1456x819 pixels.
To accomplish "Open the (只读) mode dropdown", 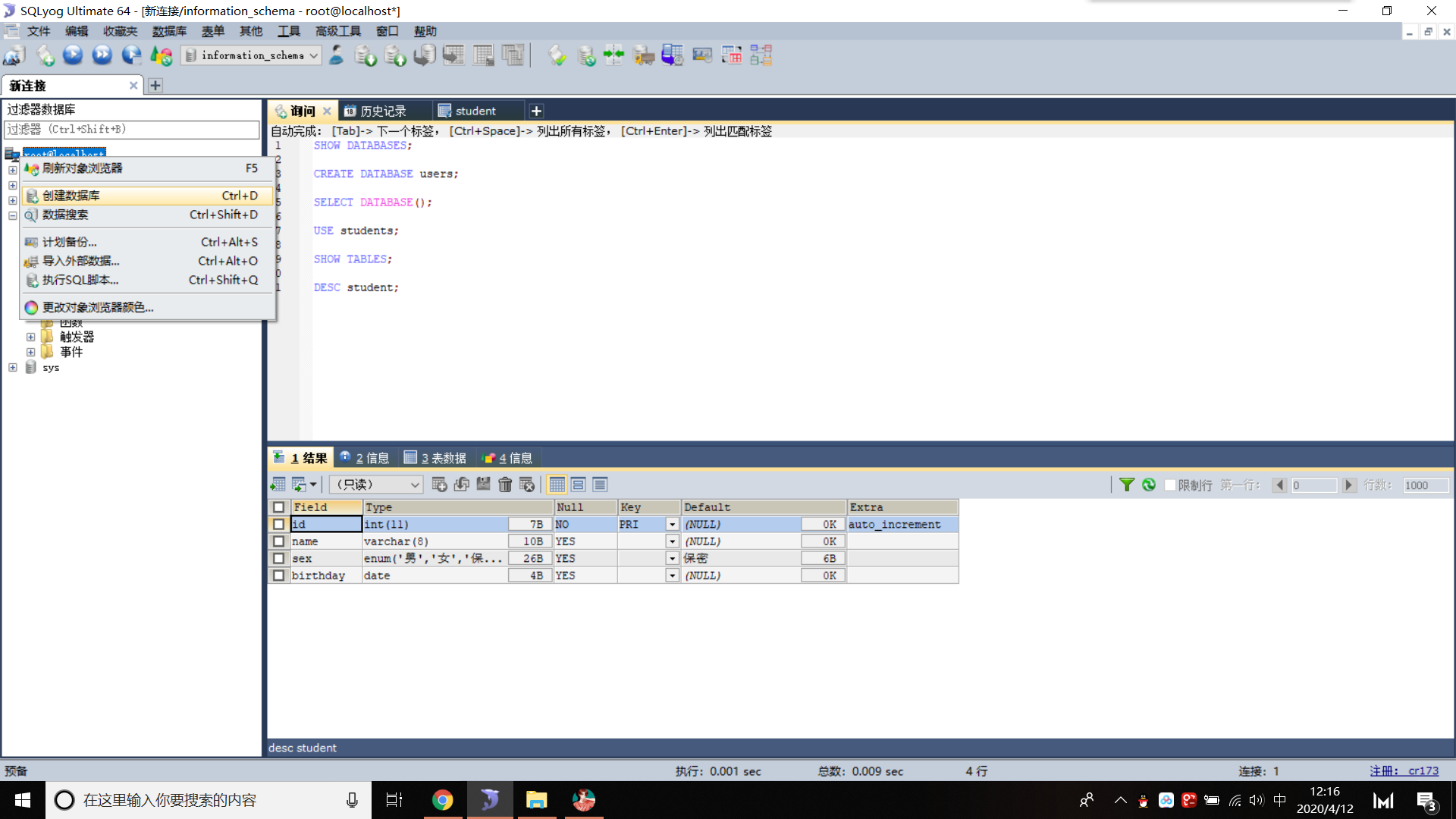I will click(414, 484).
